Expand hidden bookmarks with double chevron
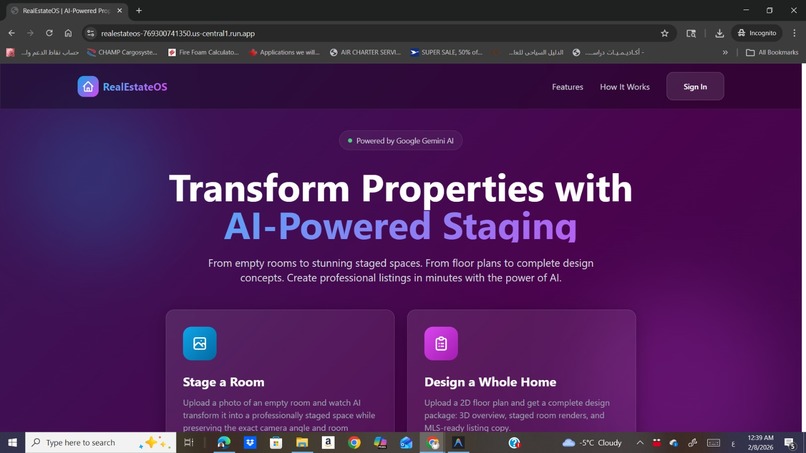Screen dimensions: 806x453 click(725, 52)
